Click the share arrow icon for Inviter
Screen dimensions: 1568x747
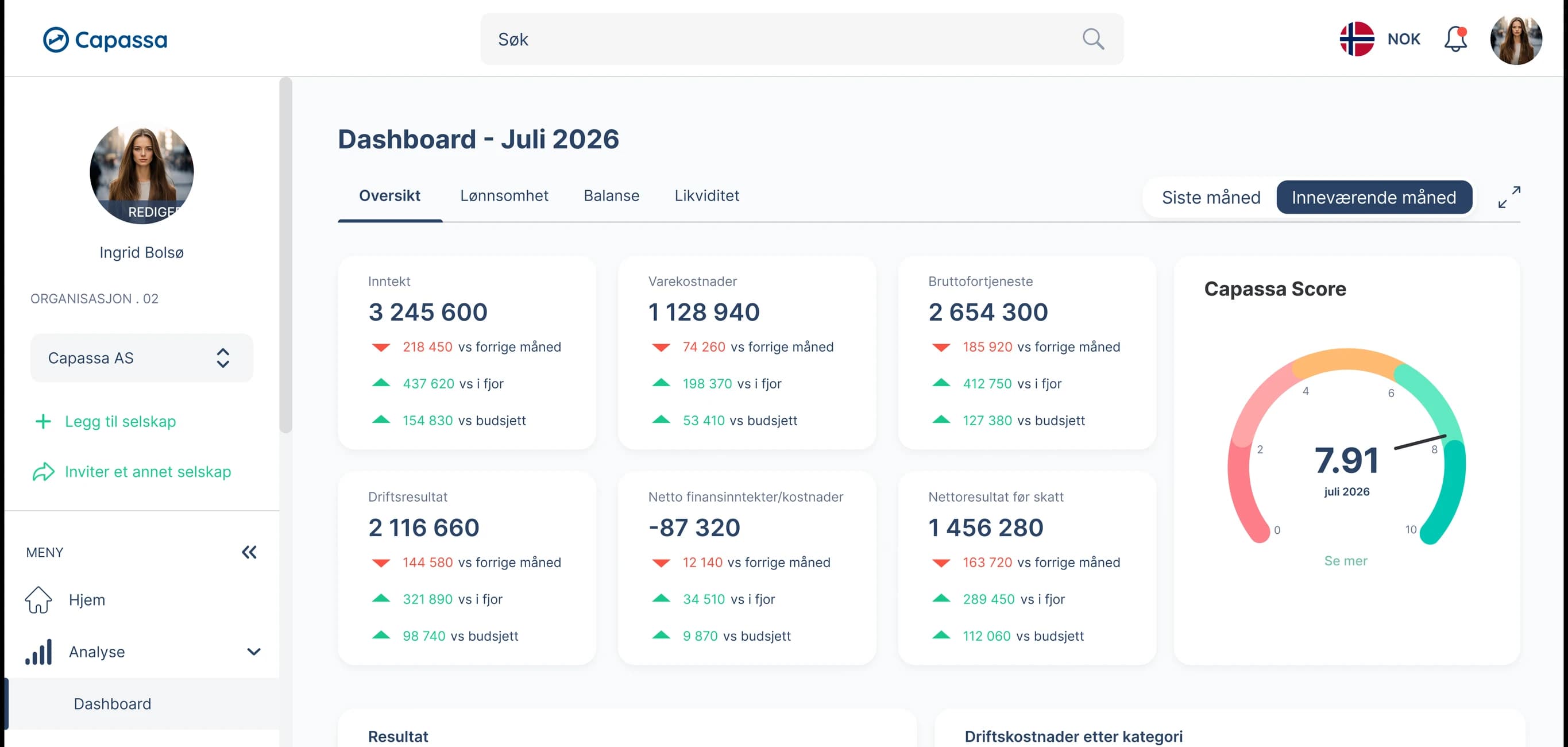(x=43, y=472)
